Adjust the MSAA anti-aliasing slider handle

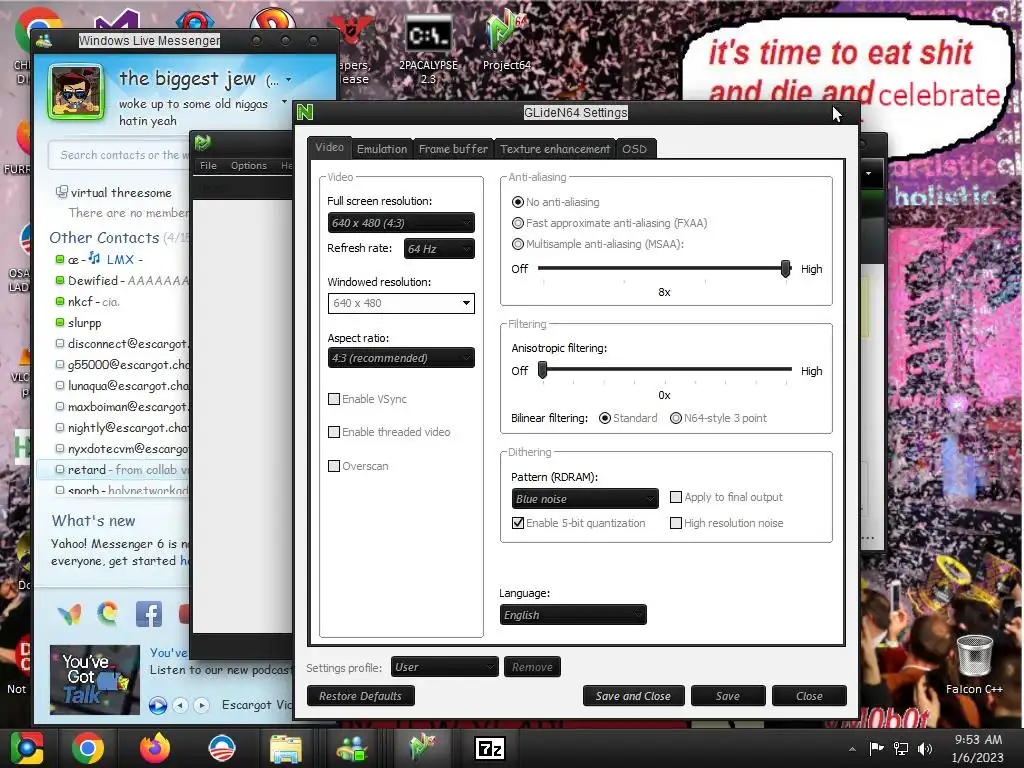click(x=786, y=268)
